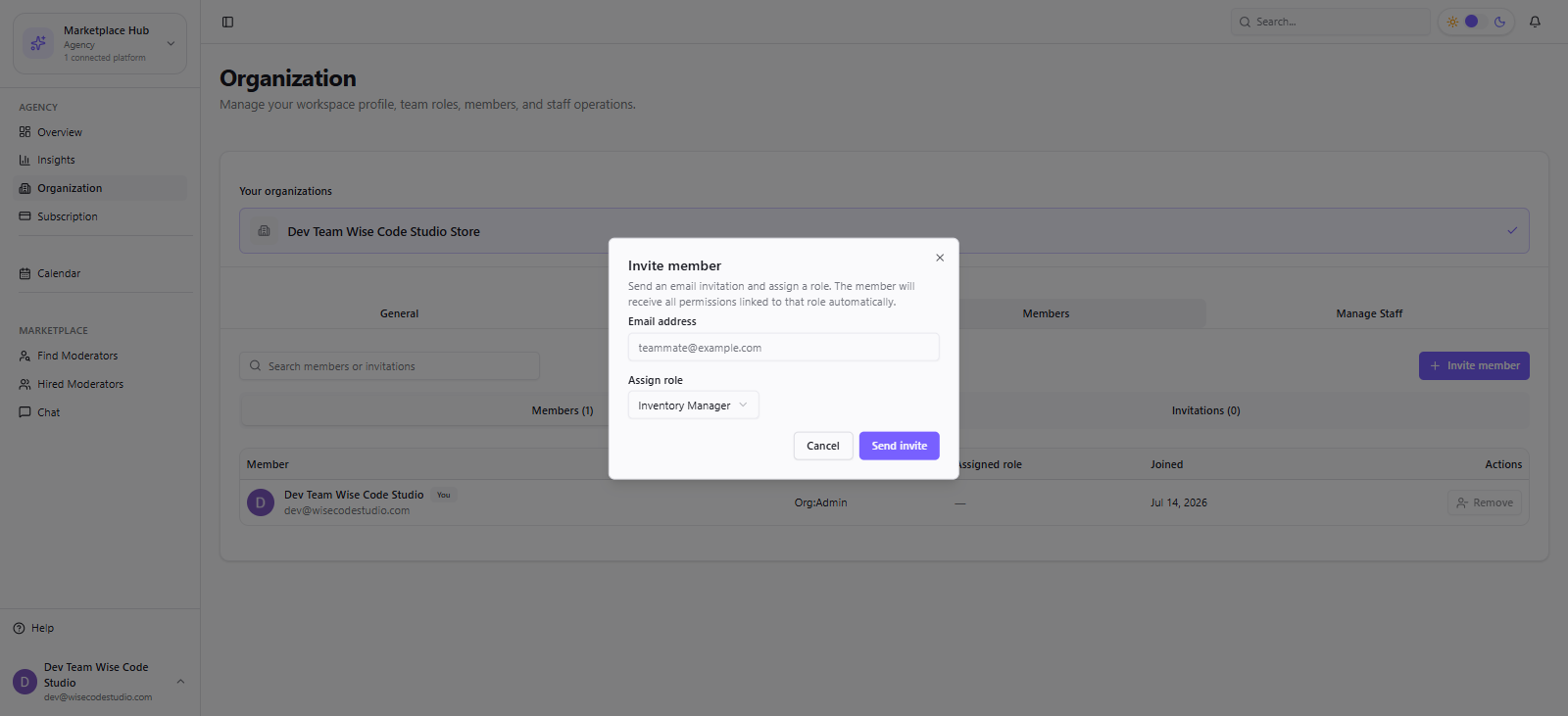The image size is (1568, 716).
Task: Open notifications bell
Action: click(1535, 22)
